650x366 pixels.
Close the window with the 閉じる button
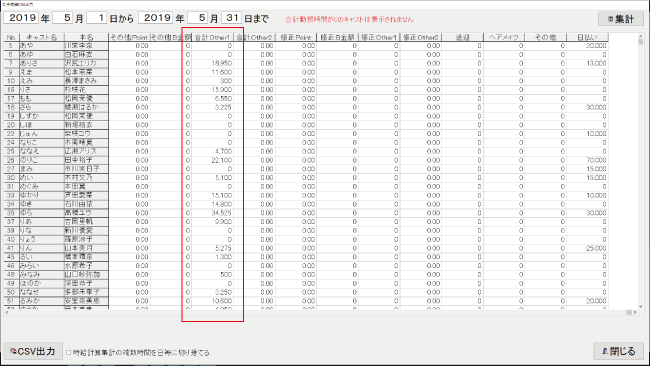pyautogui.click(x=618, y=351)
